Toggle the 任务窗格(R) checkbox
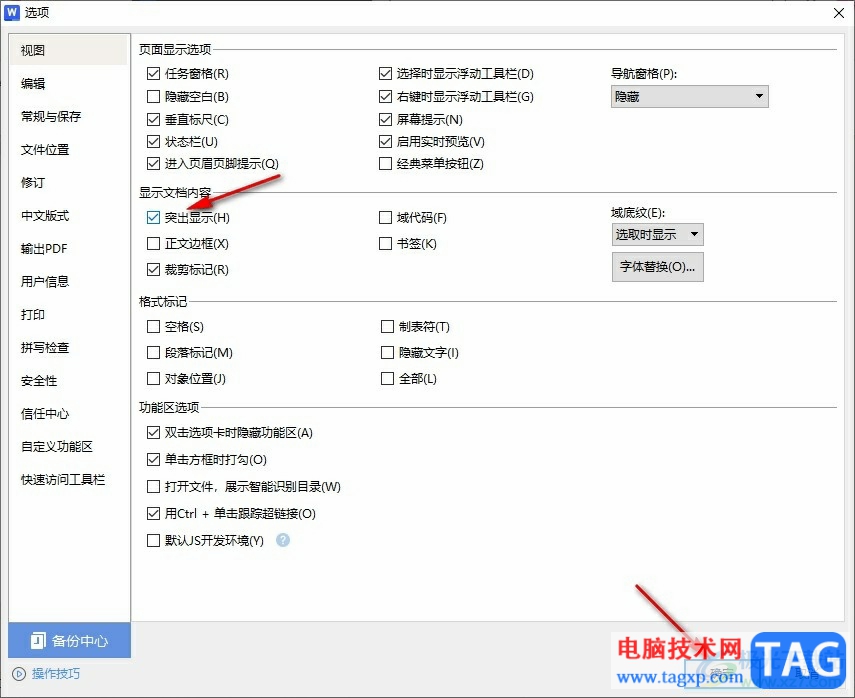Image resolution: width=855 pixels, height=698 pixels. tap(153, 73)
